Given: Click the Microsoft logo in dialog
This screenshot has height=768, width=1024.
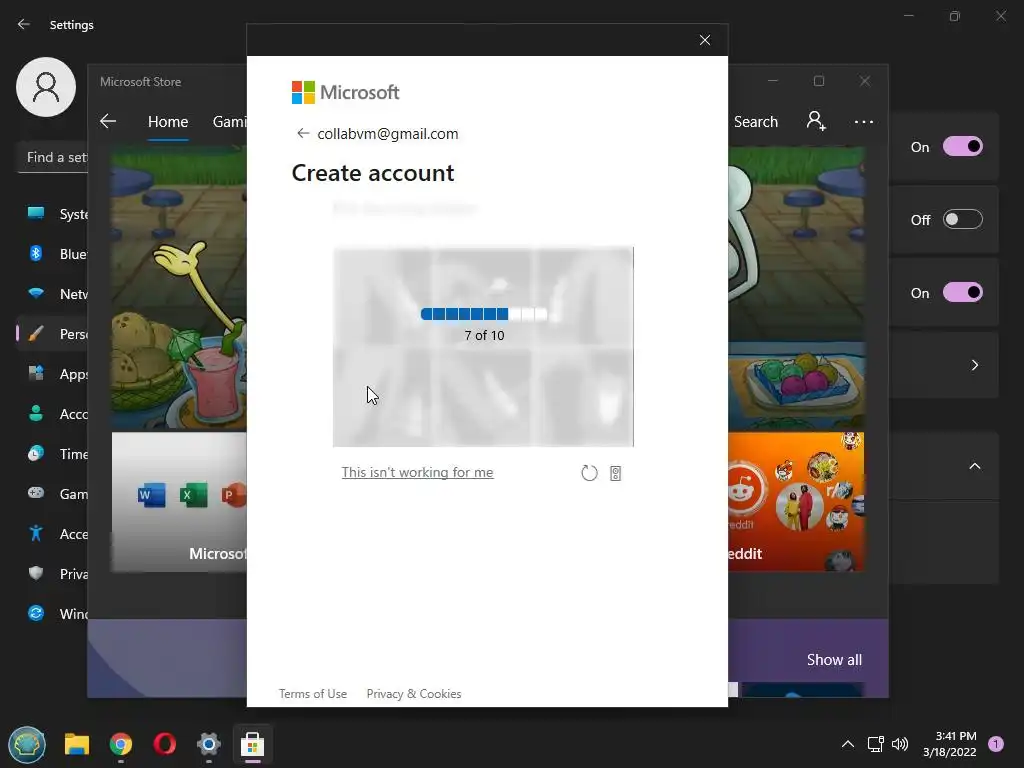Looking at the screenshot, I should (345, 92).
